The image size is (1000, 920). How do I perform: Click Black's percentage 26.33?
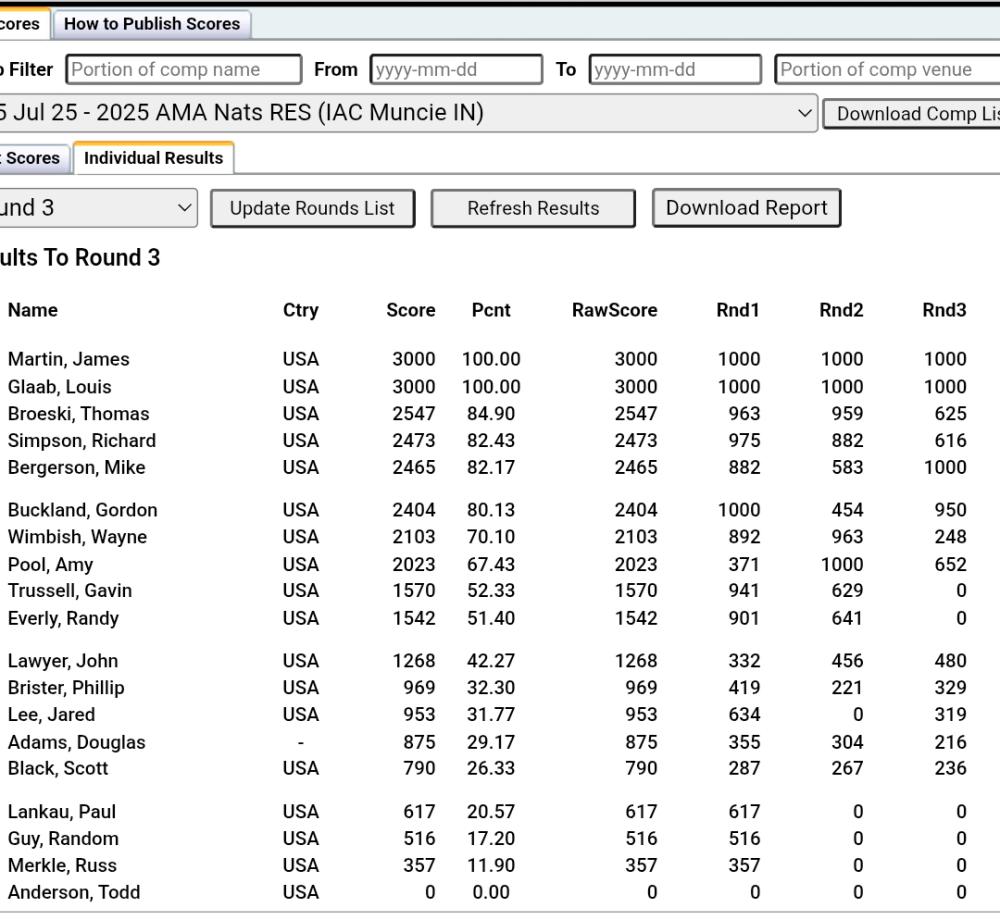[x=491, y=768]
